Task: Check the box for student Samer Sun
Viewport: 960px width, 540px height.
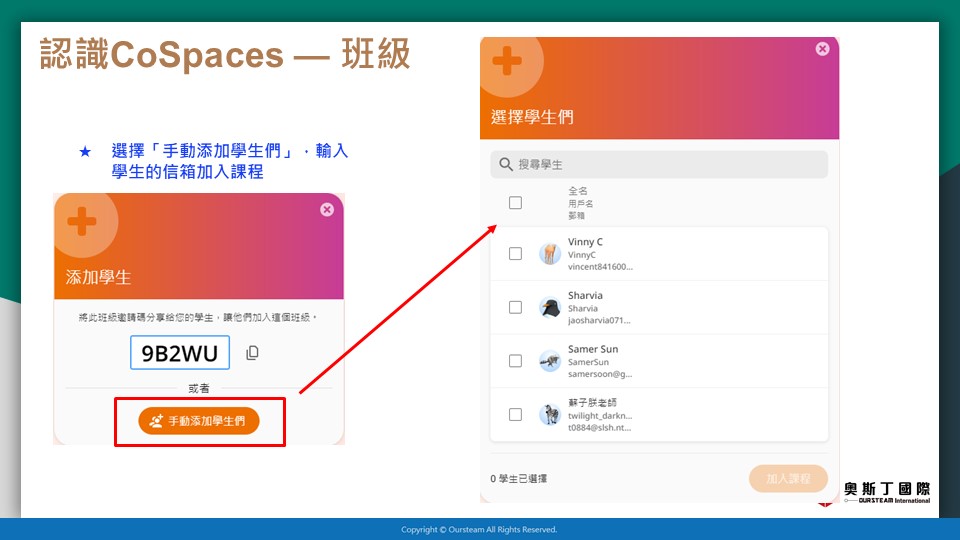Action: pos(516,361)
